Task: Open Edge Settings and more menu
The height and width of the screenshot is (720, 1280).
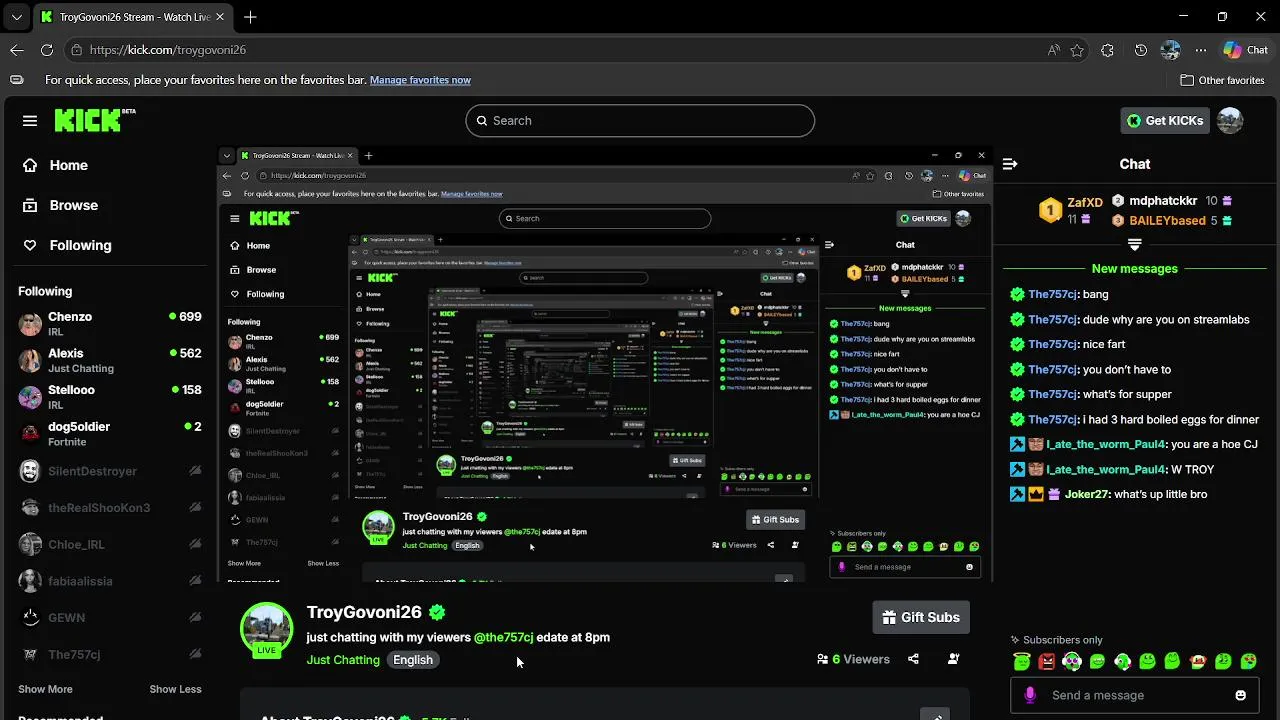Action: coord(1200,50)
